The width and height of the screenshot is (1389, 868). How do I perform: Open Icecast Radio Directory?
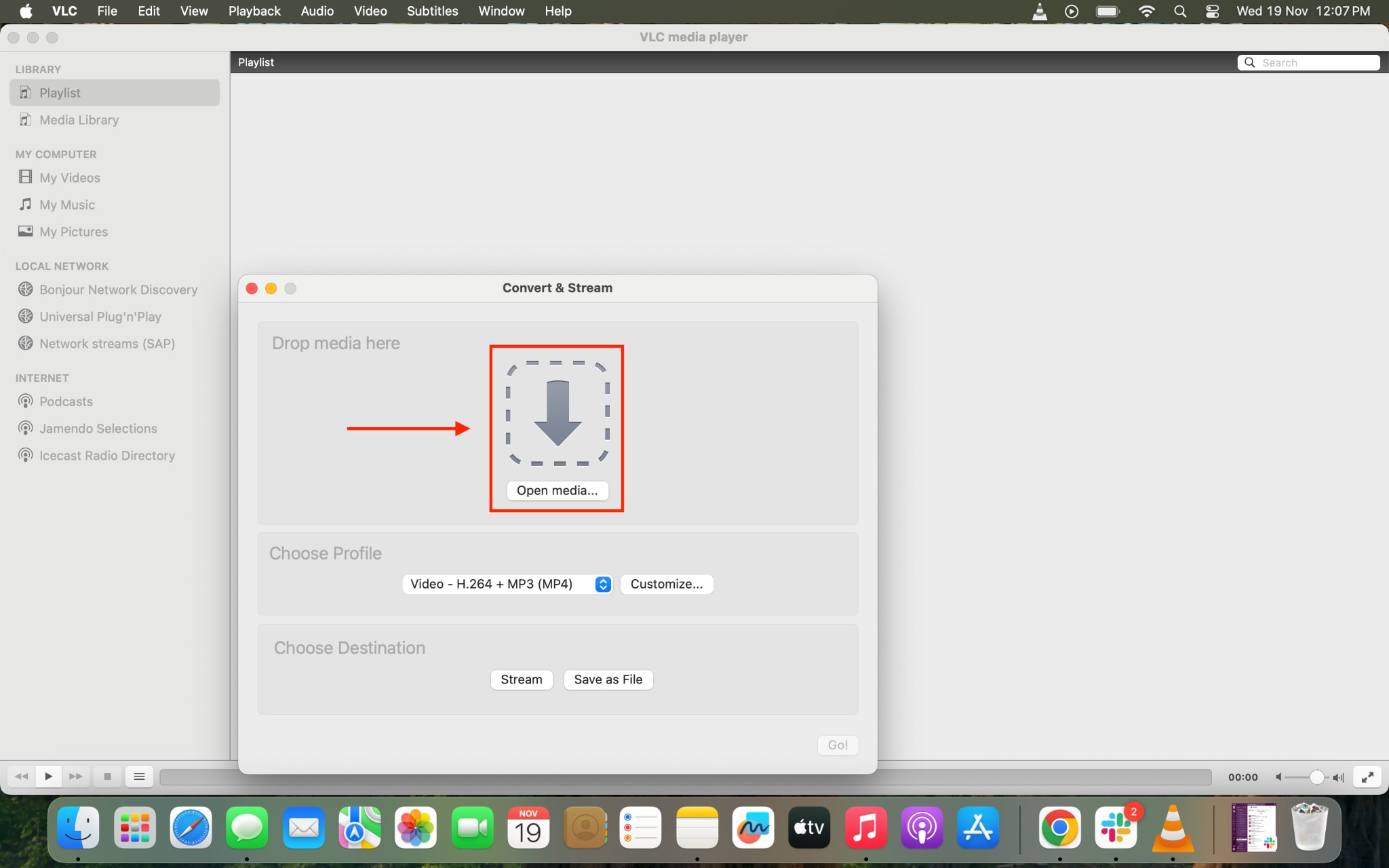tap(106, 456)
